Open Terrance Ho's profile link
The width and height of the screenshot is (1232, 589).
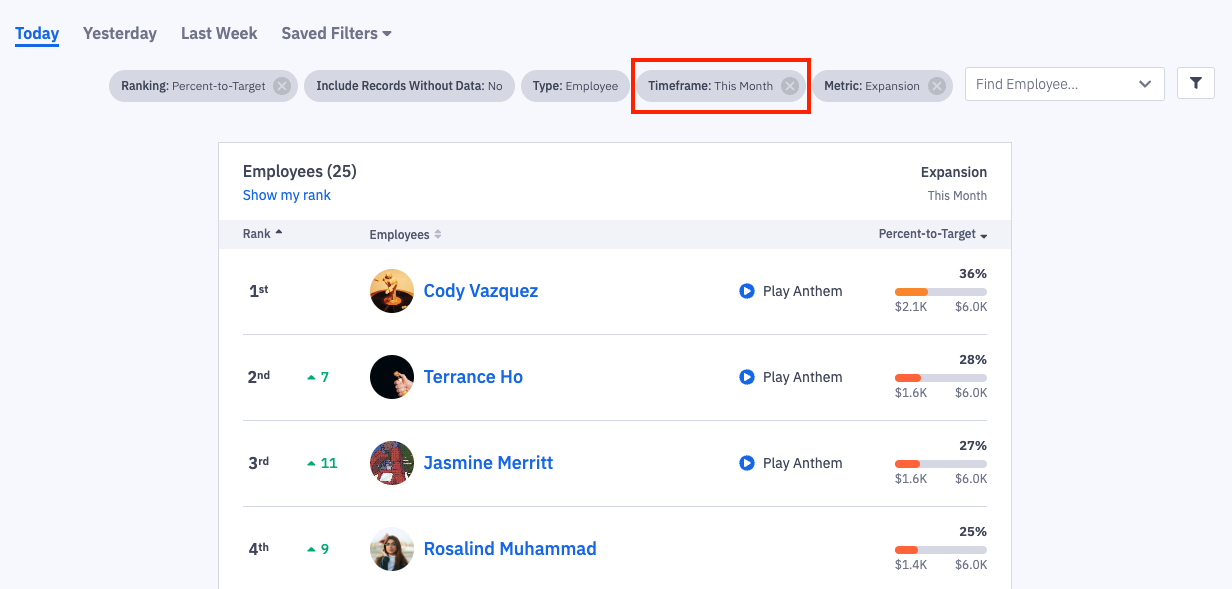coord(473,377)
